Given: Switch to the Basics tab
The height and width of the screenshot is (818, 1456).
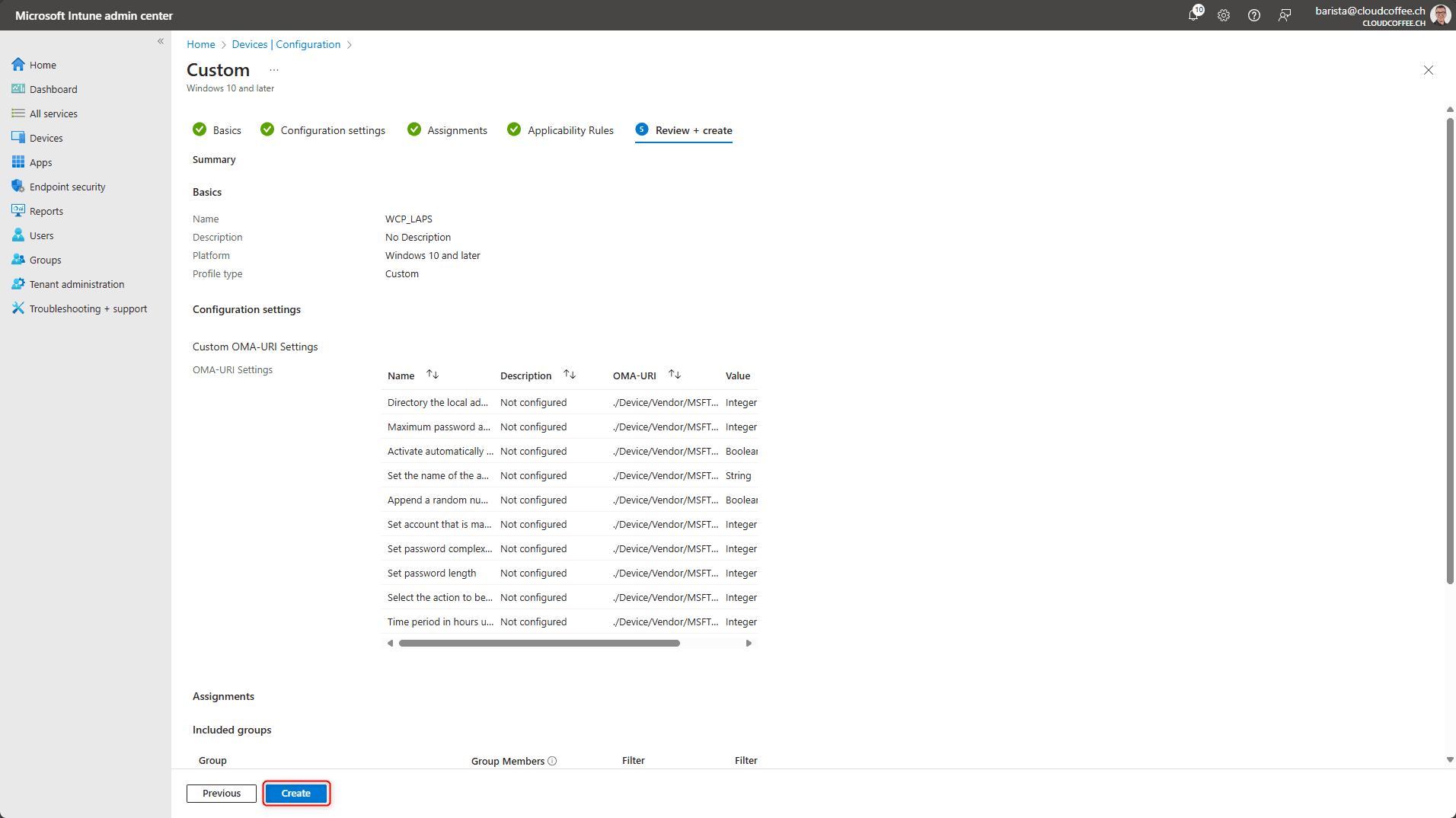Looking at the screenshot, I should (x=226, y=129).
